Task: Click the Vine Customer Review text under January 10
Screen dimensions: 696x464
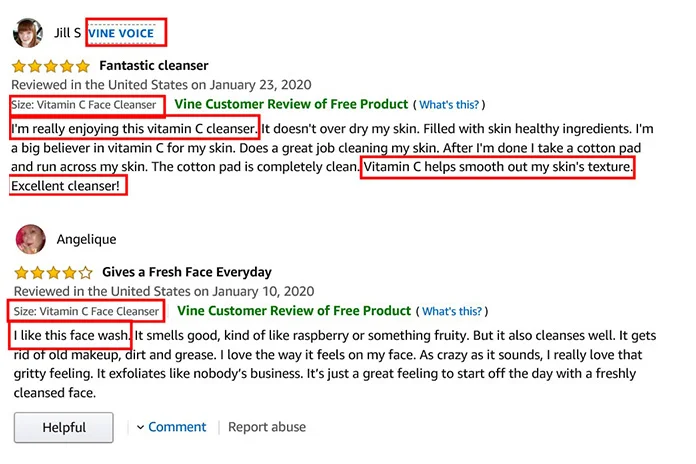Action: click(294, 311)
